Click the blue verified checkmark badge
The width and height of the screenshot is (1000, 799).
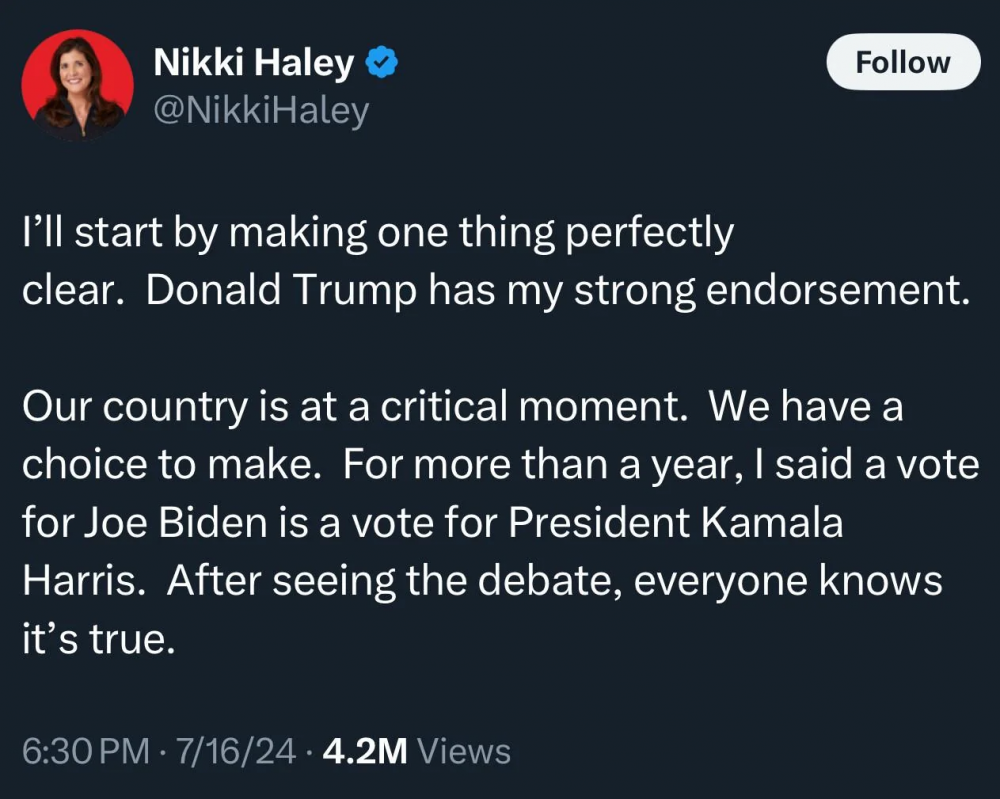[x=382, y=64]
